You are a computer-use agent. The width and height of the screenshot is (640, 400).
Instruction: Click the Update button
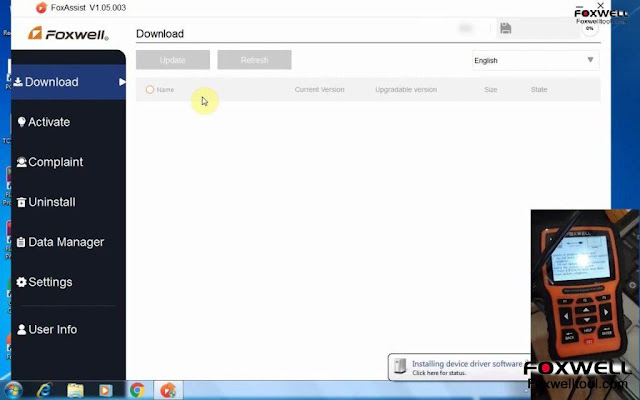coord(173,60)
